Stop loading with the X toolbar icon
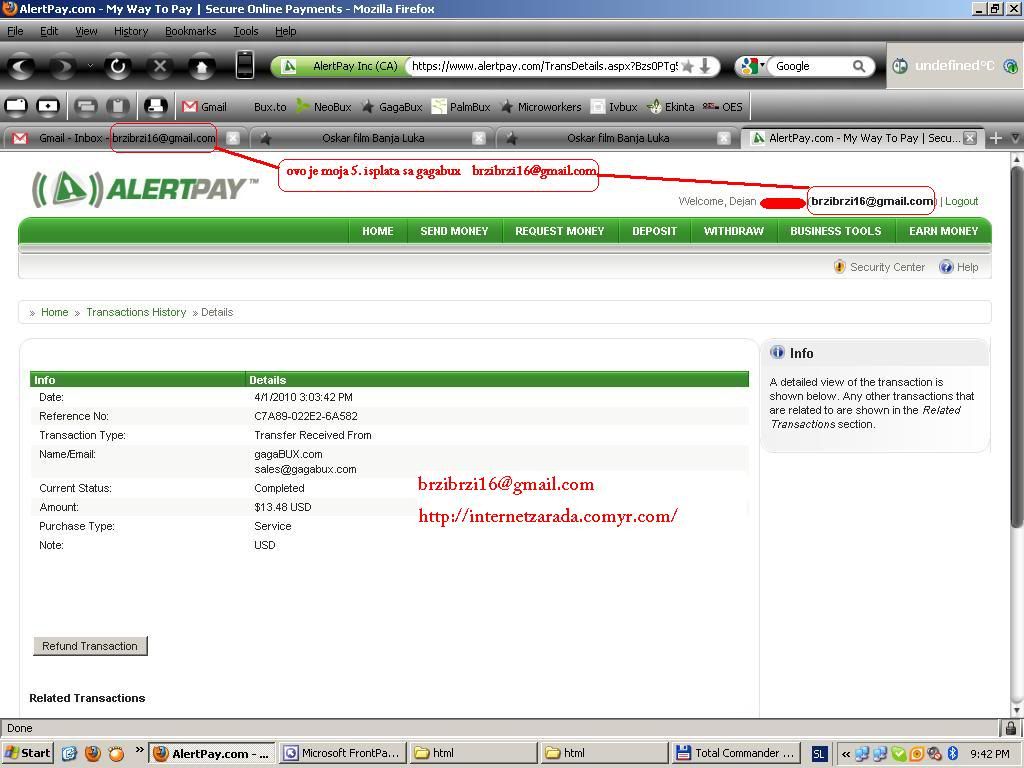The image size is (1024, 768). 159,66
